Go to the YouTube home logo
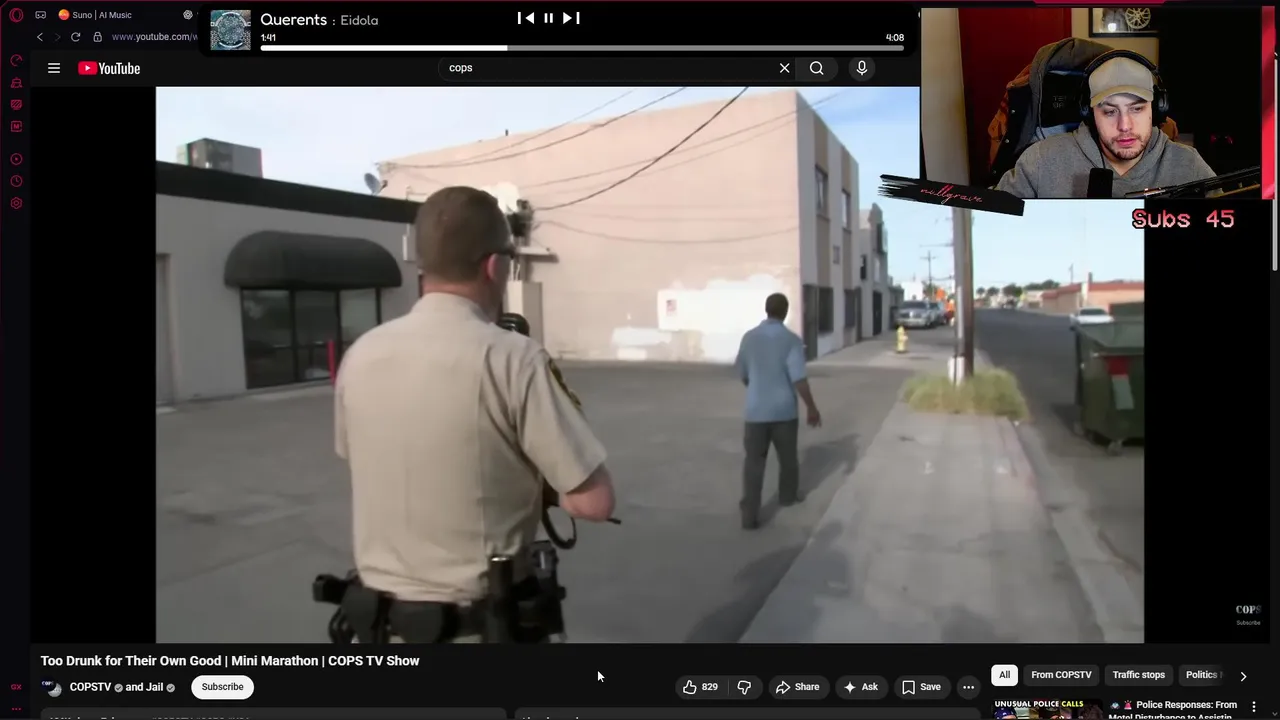 click(109, 68)
